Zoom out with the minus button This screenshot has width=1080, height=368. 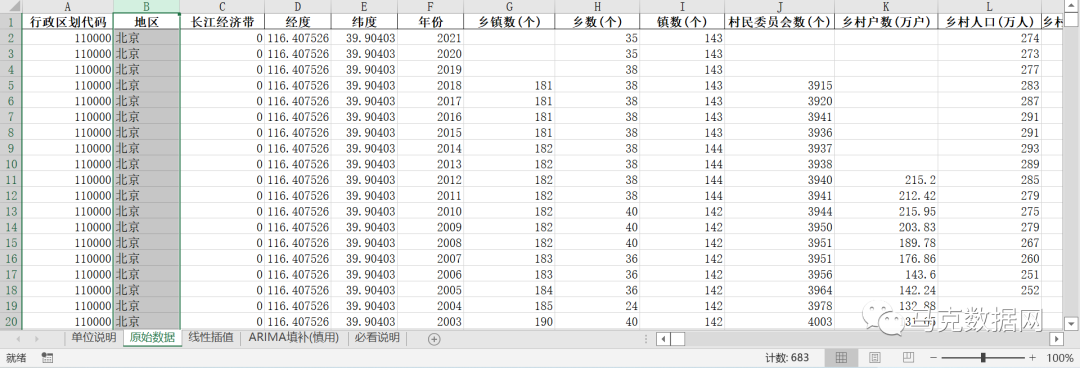tap(933, 358)
